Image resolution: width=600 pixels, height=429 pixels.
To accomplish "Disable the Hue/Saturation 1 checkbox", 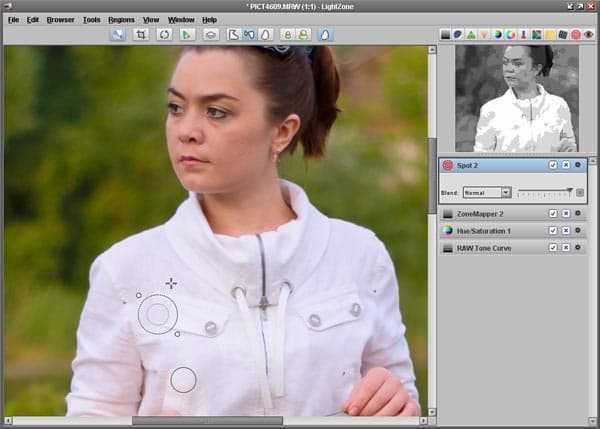I will (553, 230).
